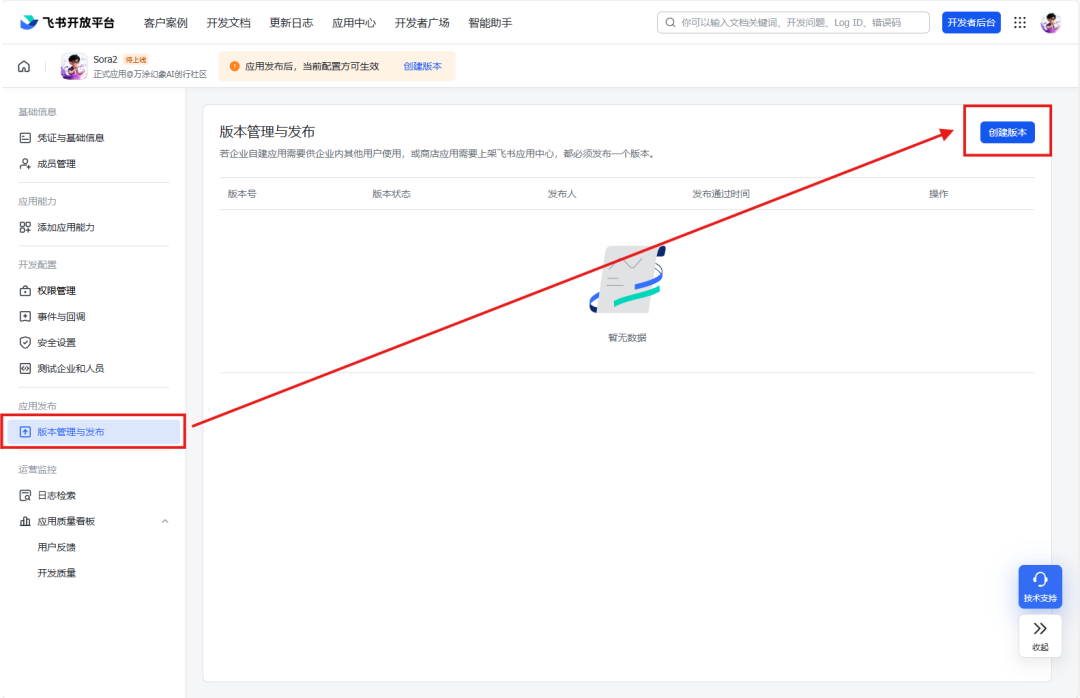Select 事件与回调 sidebar item

pos(61,317)
